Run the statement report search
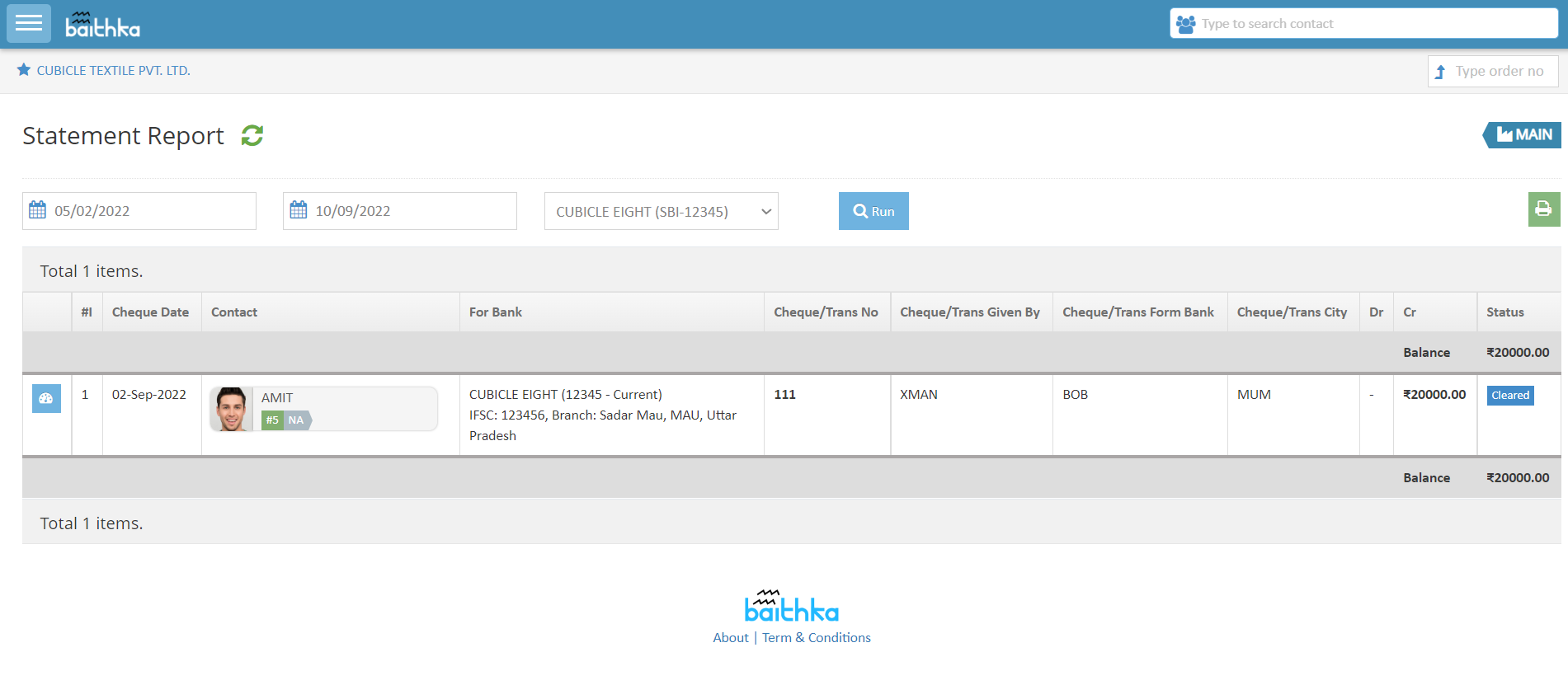 [x=873, y=211]
